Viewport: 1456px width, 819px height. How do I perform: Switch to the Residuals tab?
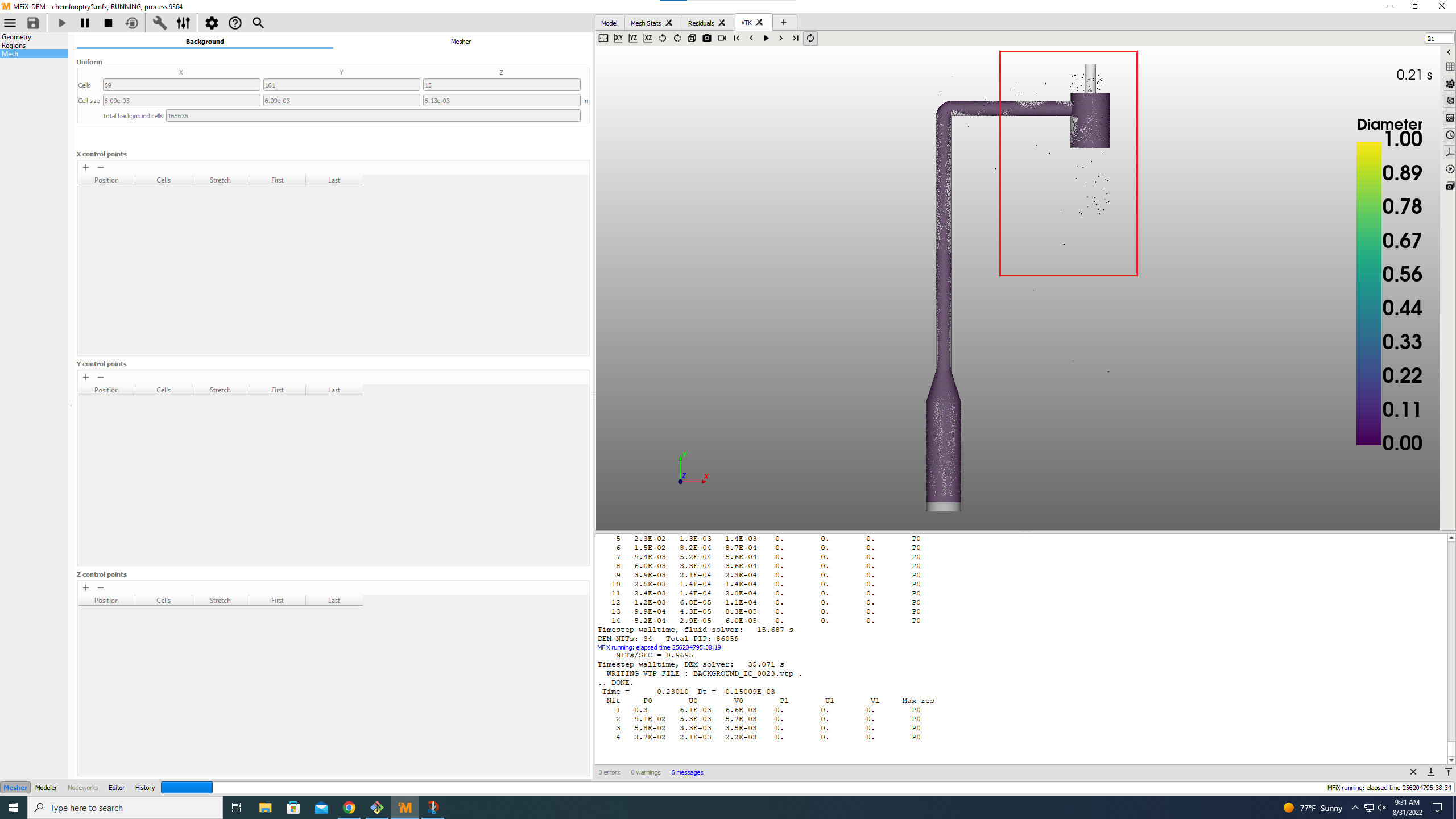[x=701, y=23]
